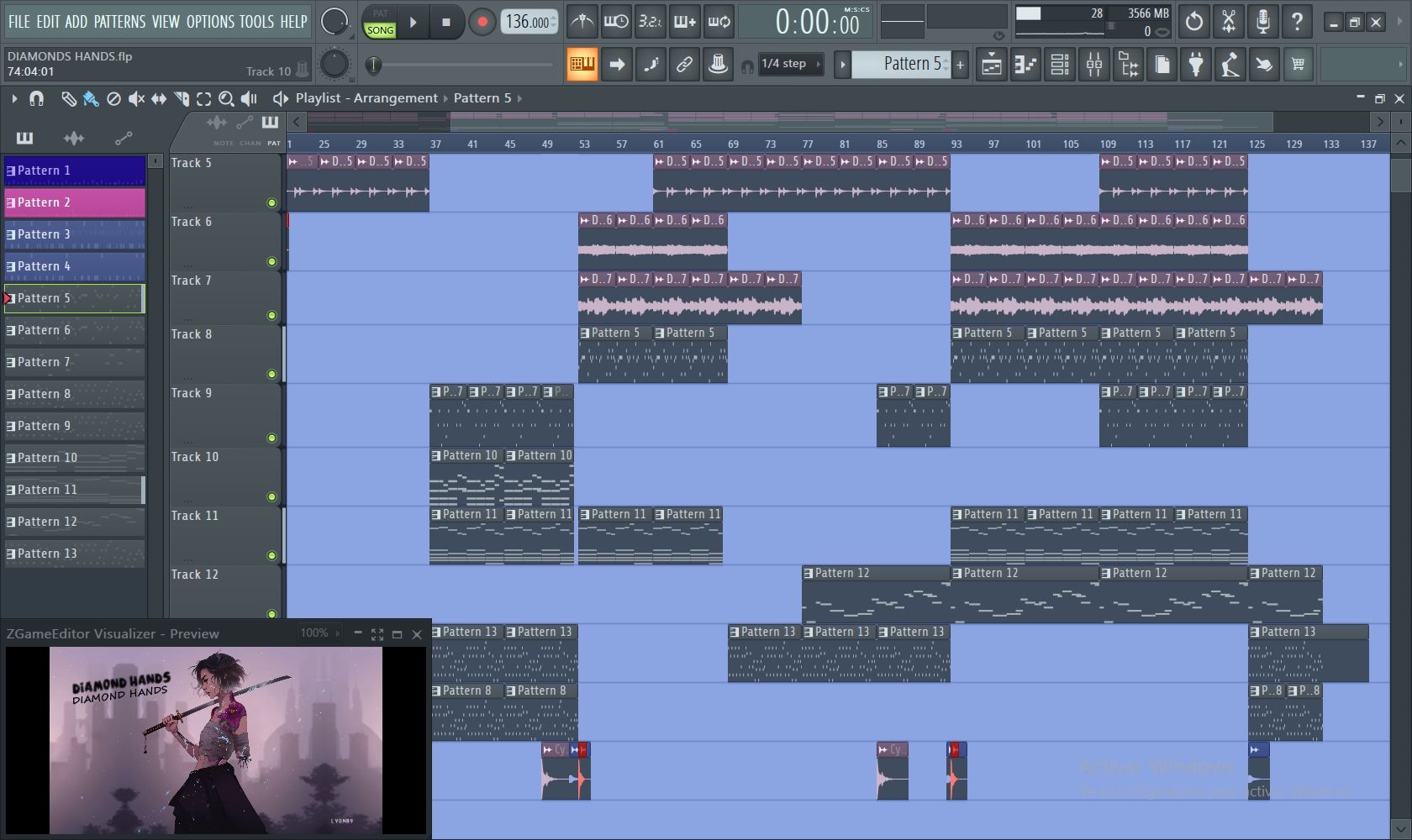Mute Track 5 with its green light
Screen dimensions: 1412x840
click(x=271, y=202)
